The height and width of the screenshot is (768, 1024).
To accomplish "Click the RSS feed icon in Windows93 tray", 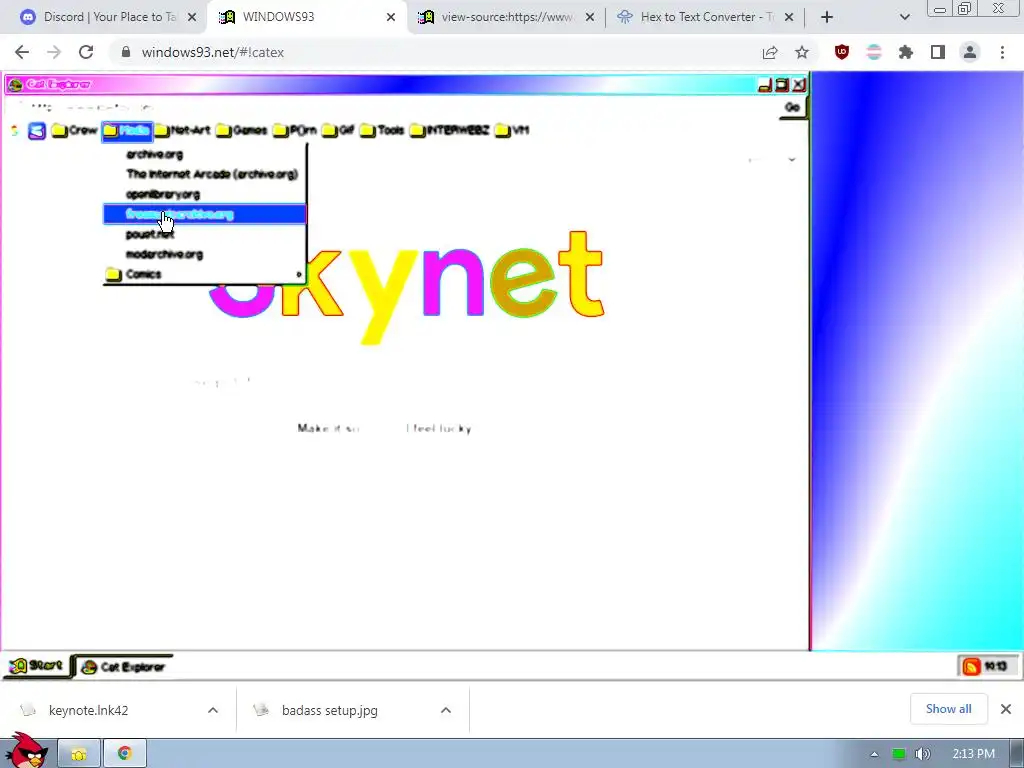I will pos(971,666).
